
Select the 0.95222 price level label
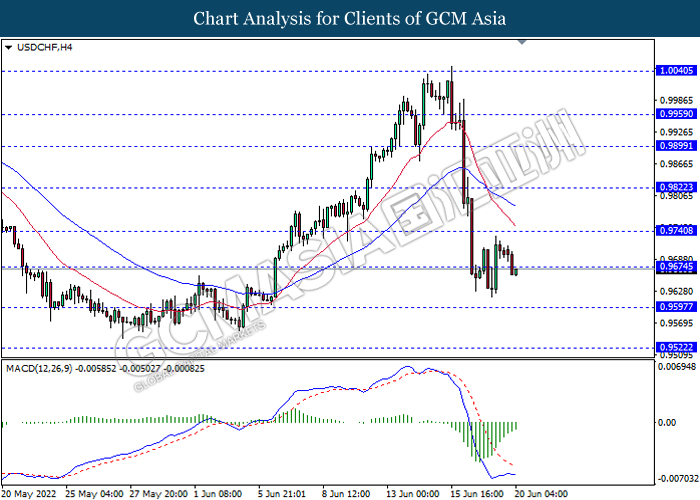tap(676, 347)
